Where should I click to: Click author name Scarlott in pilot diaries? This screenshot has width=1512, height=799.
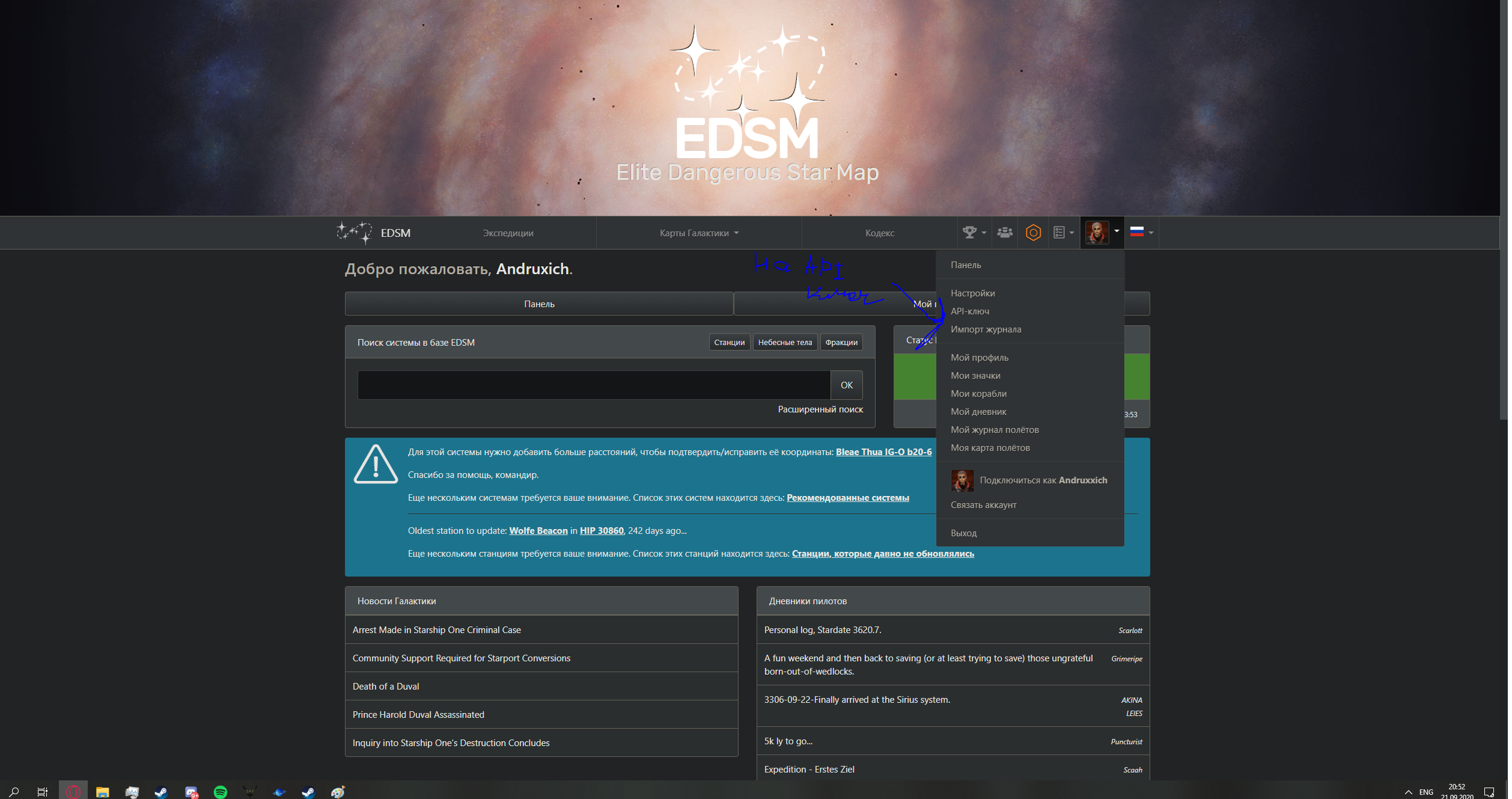tap(1130, 631)
